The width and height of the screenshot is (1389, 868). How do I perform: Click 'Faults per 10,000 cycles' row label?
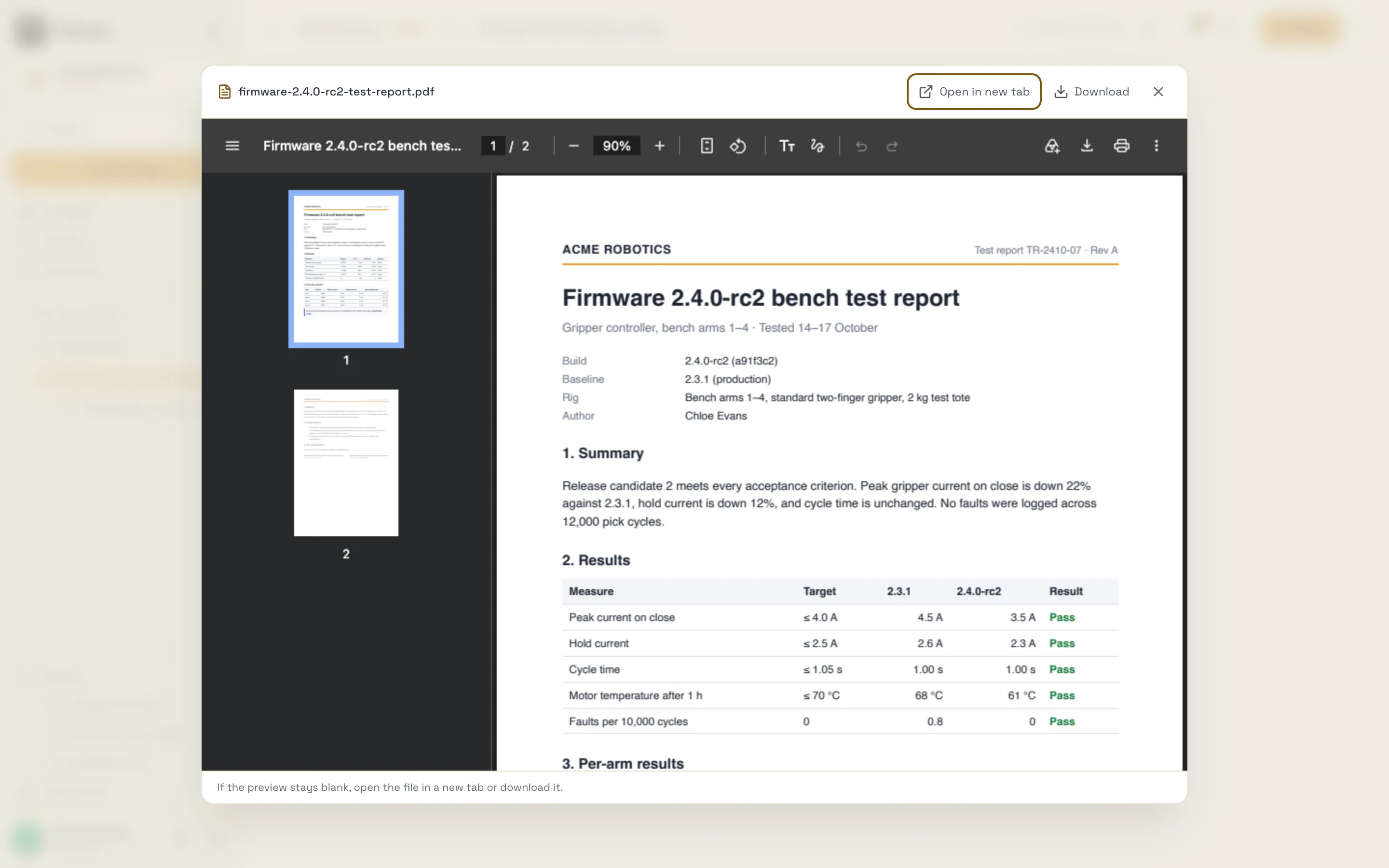point(628,721)
